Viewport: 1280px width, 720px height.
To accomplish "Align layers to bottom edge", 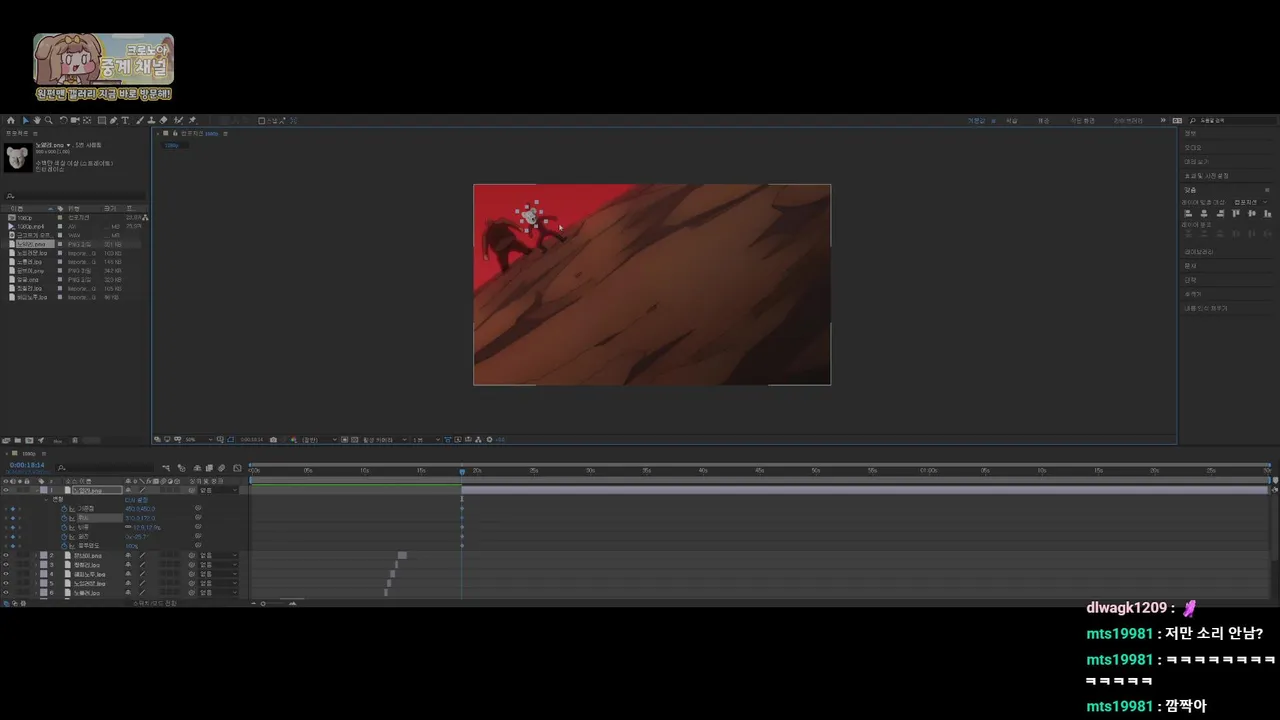I will (1267, 213).
